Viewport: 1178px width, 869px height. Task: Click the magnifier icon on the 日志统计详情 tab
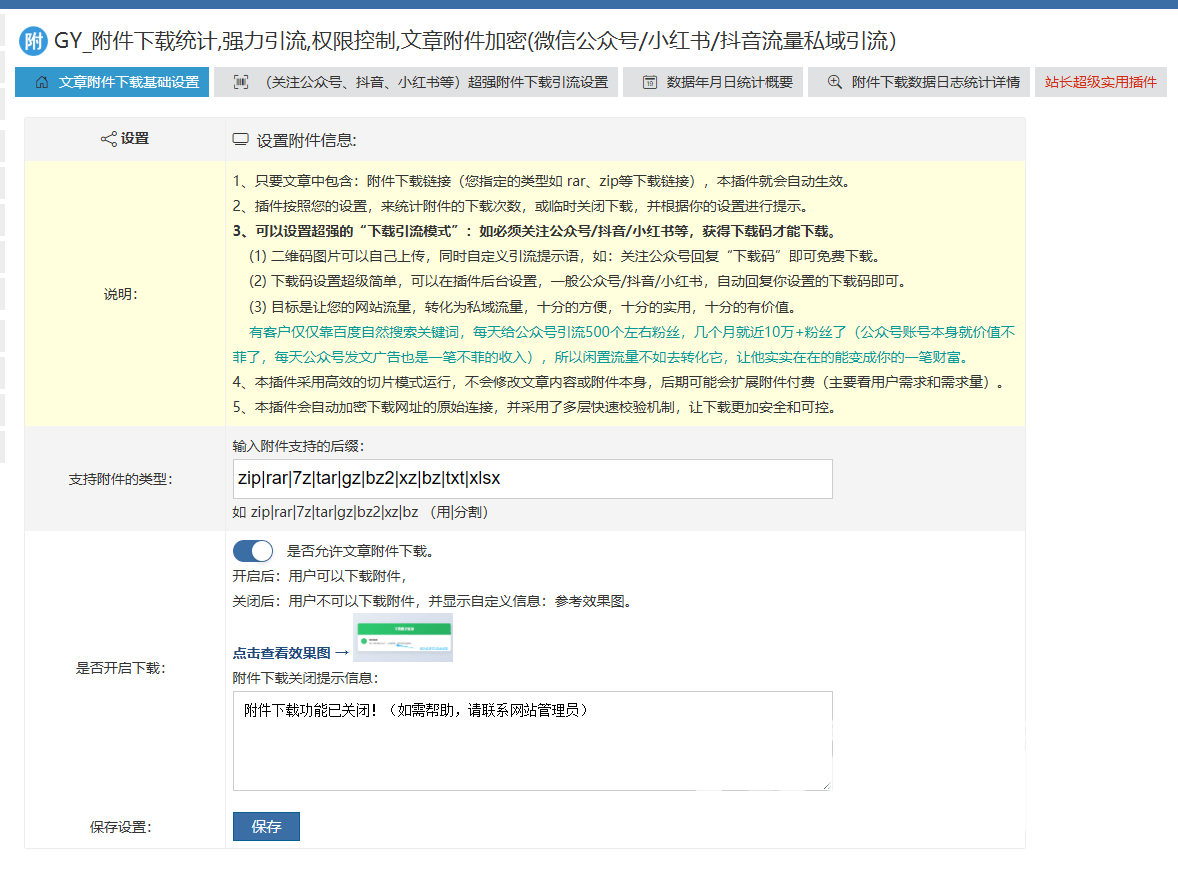(834, 82)
